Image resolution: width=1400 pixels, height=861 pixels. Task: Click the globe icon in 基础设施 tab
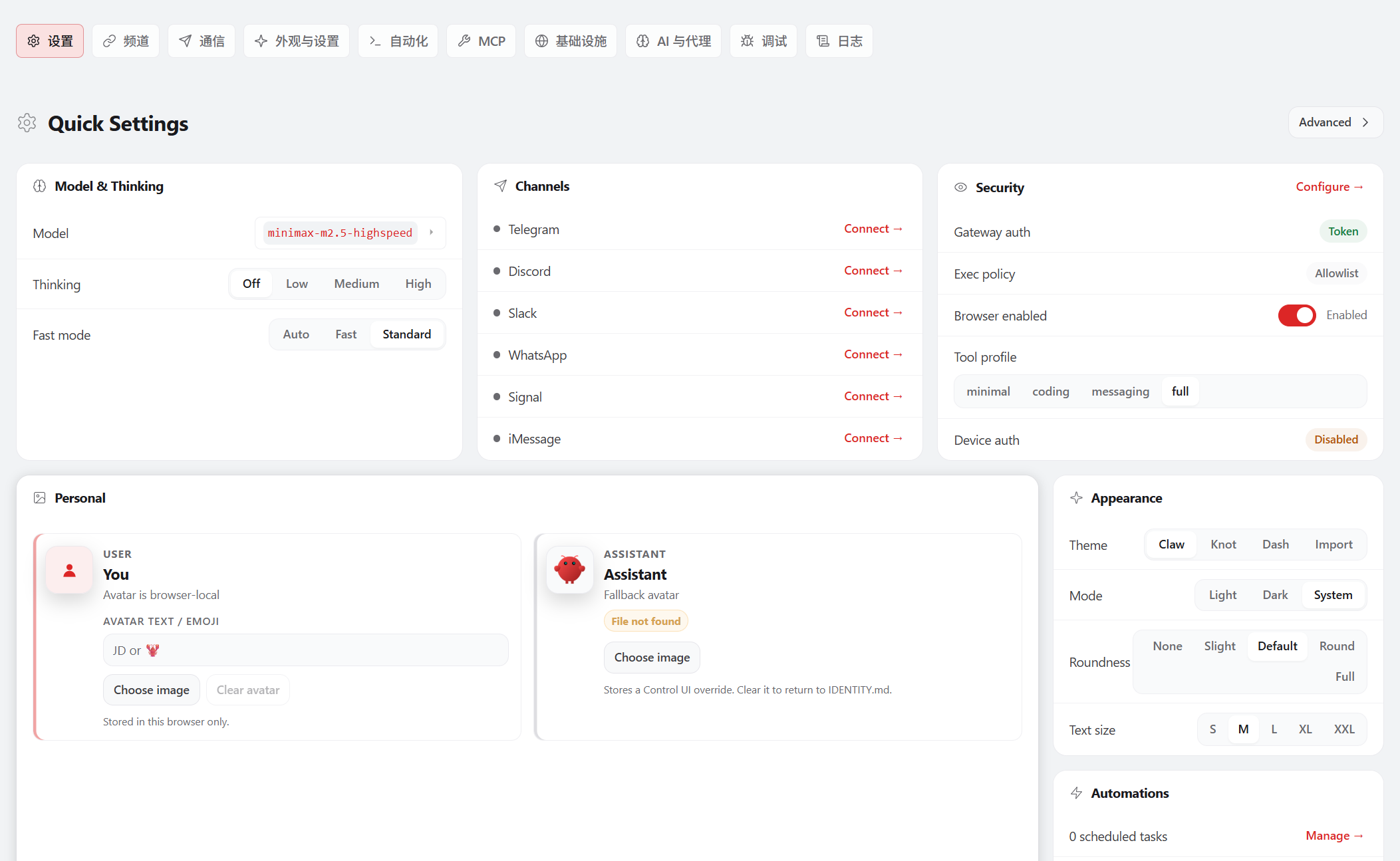click(x=541, y=41)
